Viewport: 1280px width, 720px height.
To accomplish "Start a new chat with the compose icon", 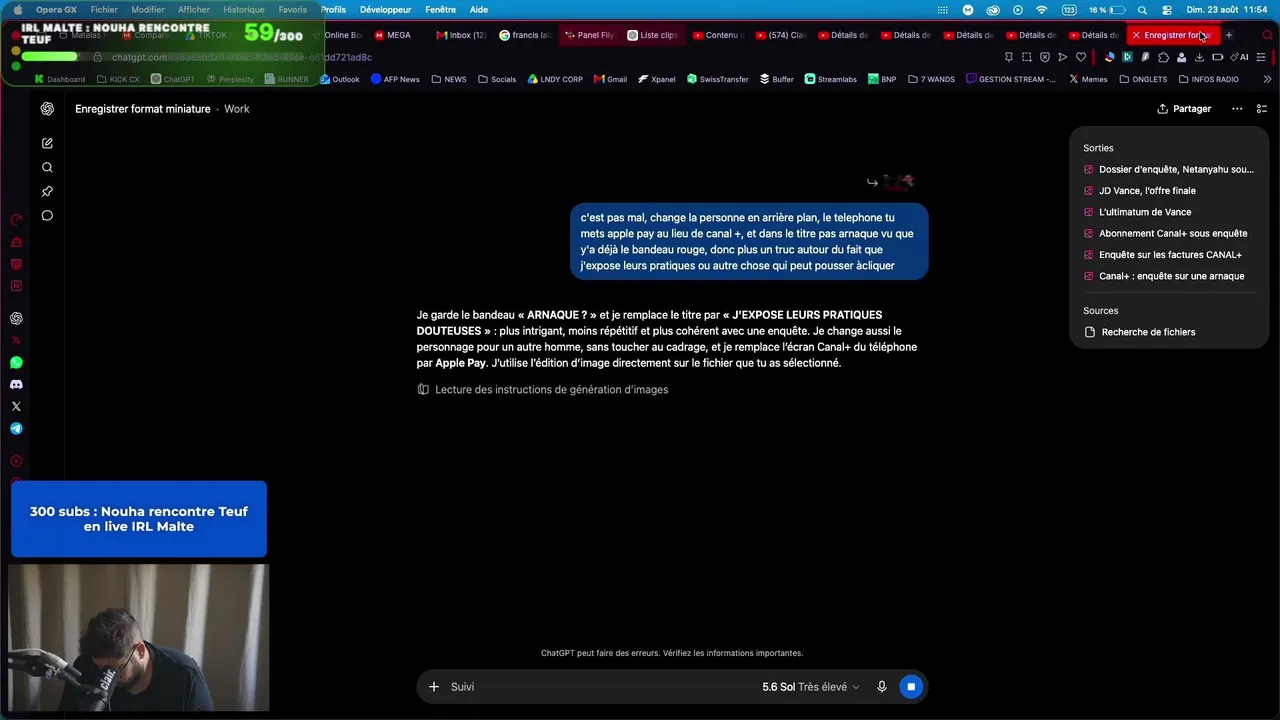I will 47,144.
